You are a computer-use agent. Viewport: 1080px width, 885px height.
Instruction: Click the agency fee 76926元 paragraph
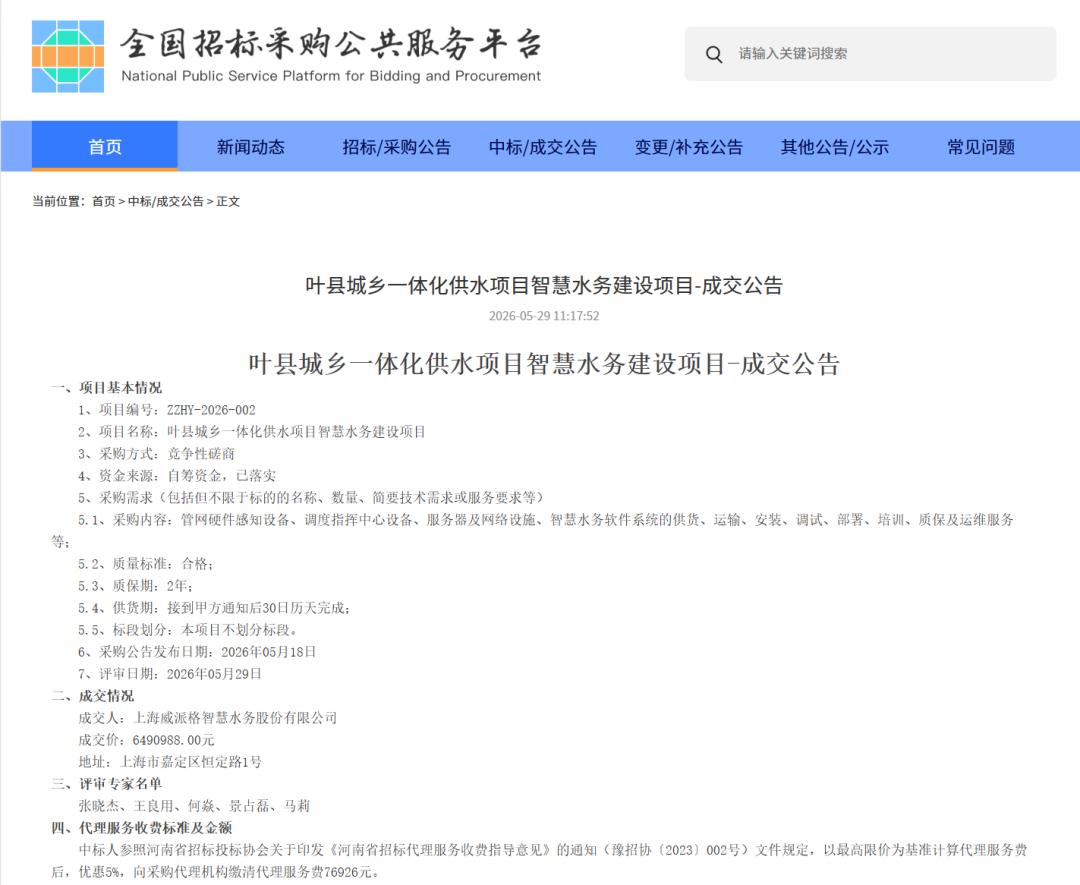(x=539, y=861)
